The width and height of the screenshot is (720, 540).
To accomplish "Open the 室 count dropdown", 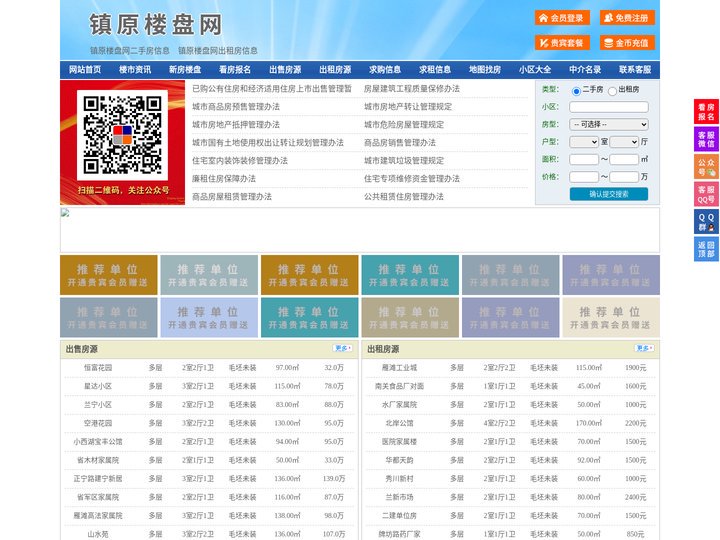I will click(x=584, y=142).
